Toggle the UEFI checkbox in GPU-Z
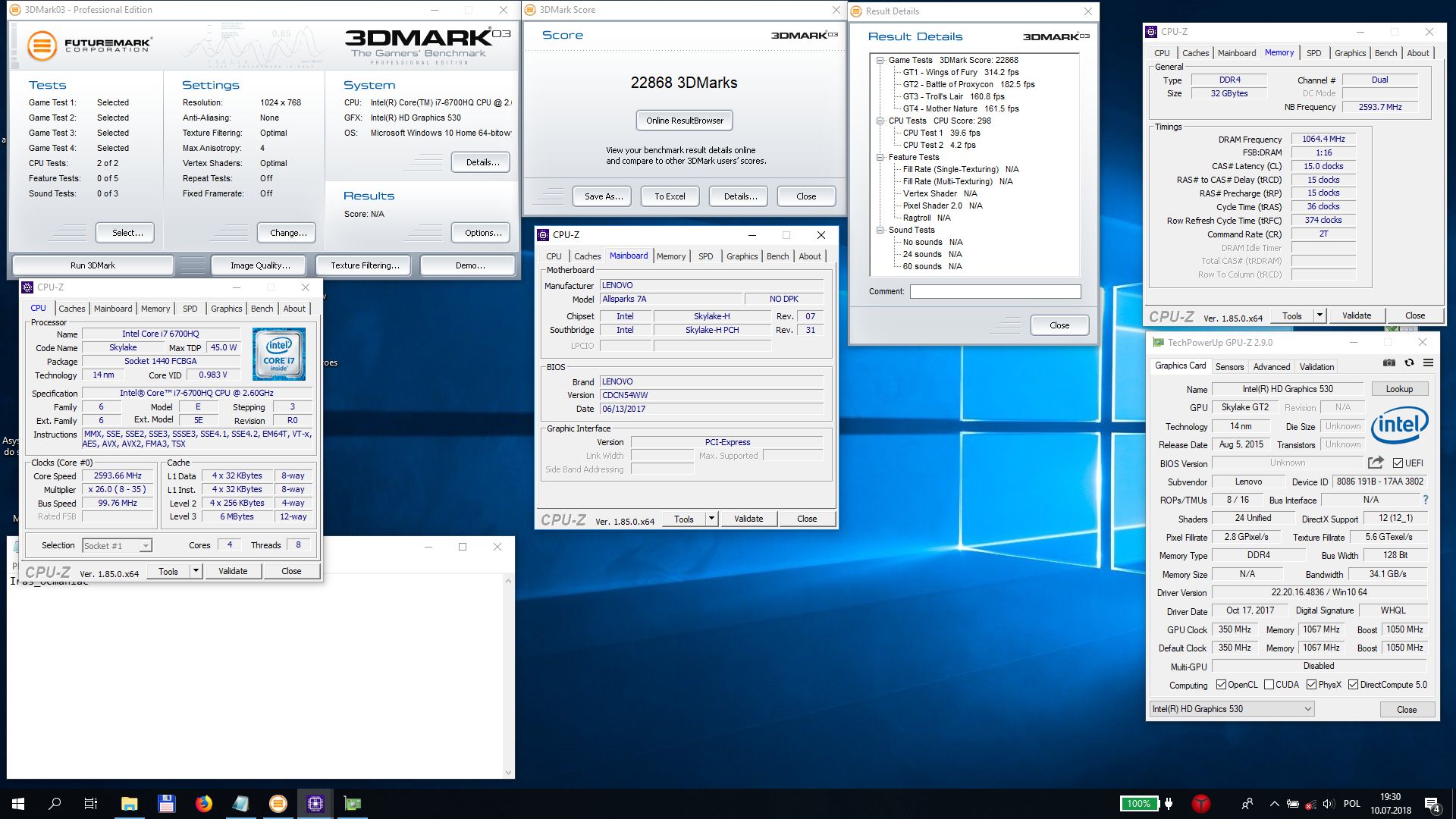 (x=1398, y=463)
